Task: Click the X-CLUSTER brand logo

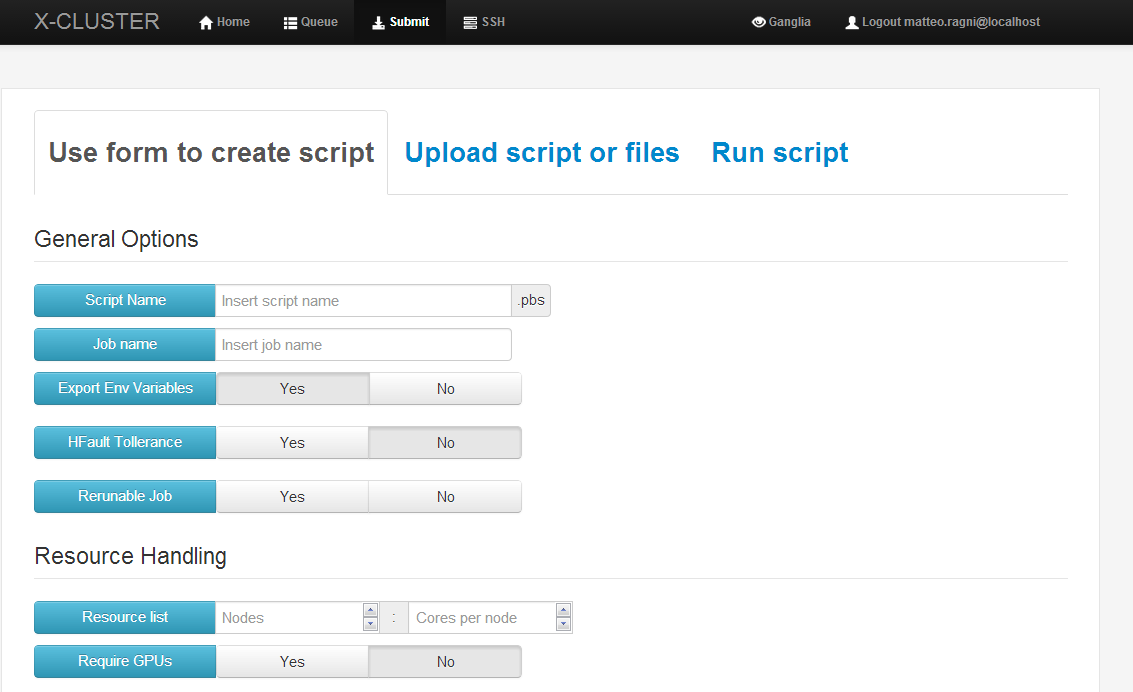Action: coord(97,21)
